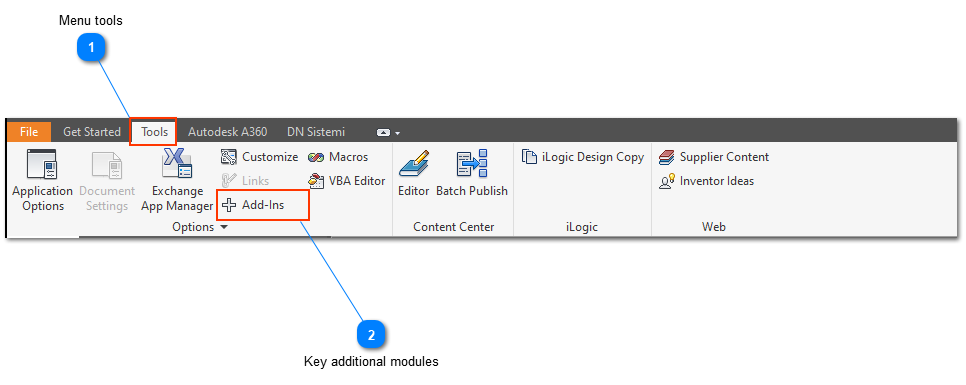Image resolution: width=966 pixels, height=385 pixels.
Task: Click the Content Center panel label
Action: tap(453, 227)
